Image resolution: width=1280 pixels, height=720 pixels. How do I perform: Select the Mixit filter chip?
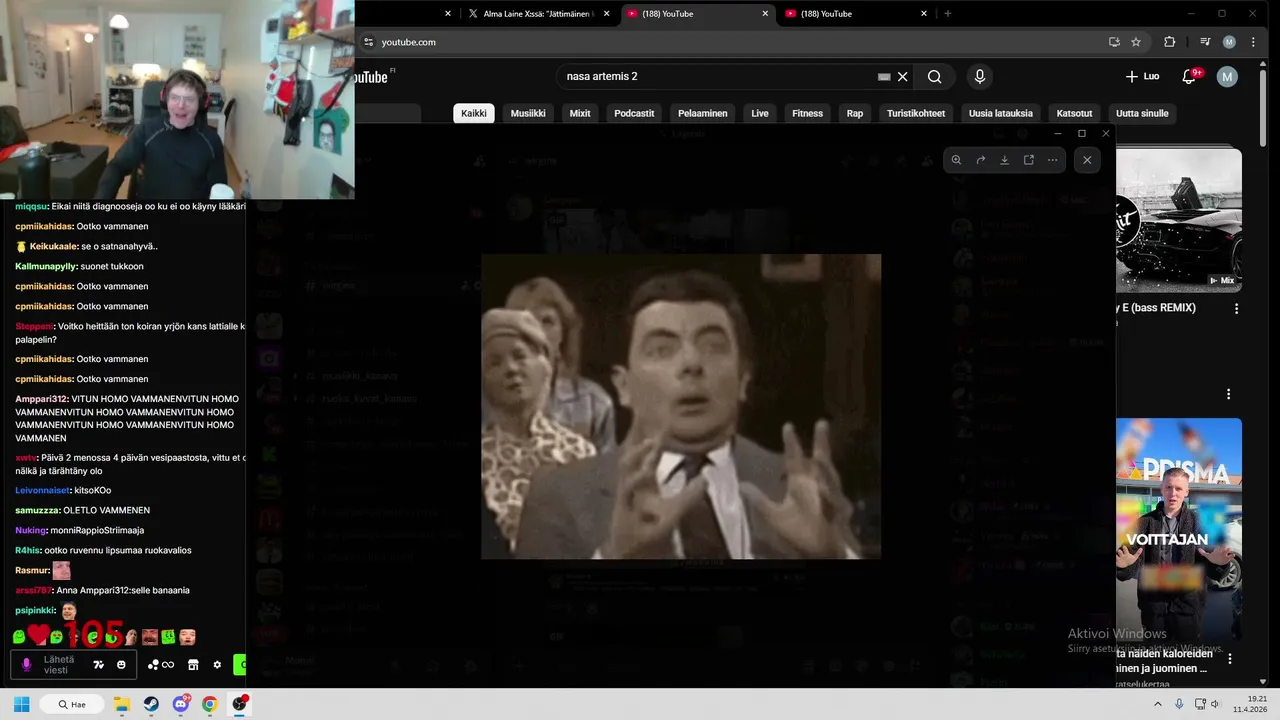580,113
